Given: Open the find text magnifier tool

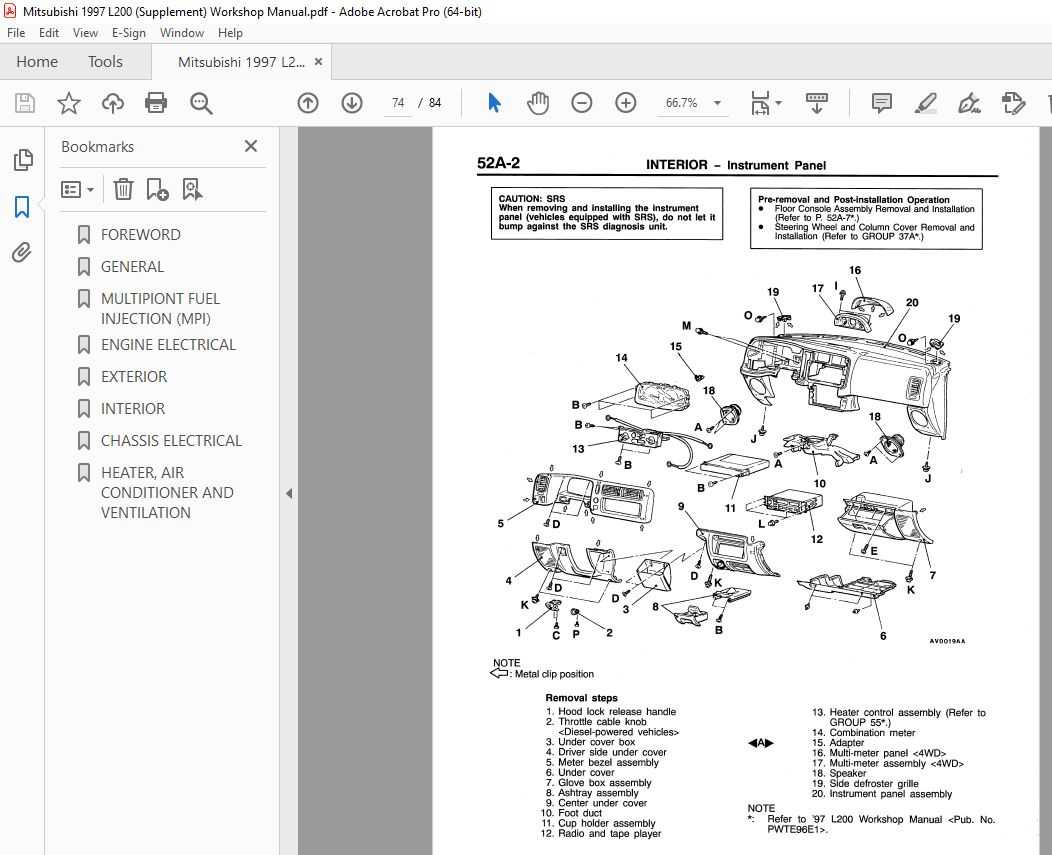Looking at the screenshot, I should click(201, 103).
